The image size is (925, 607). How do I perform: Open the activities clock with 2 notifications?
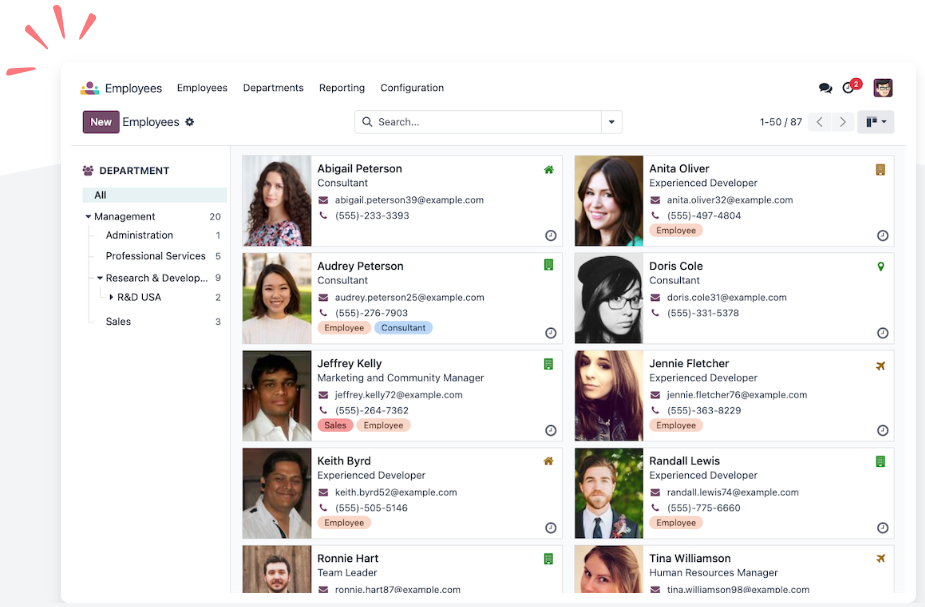point(849,88)
